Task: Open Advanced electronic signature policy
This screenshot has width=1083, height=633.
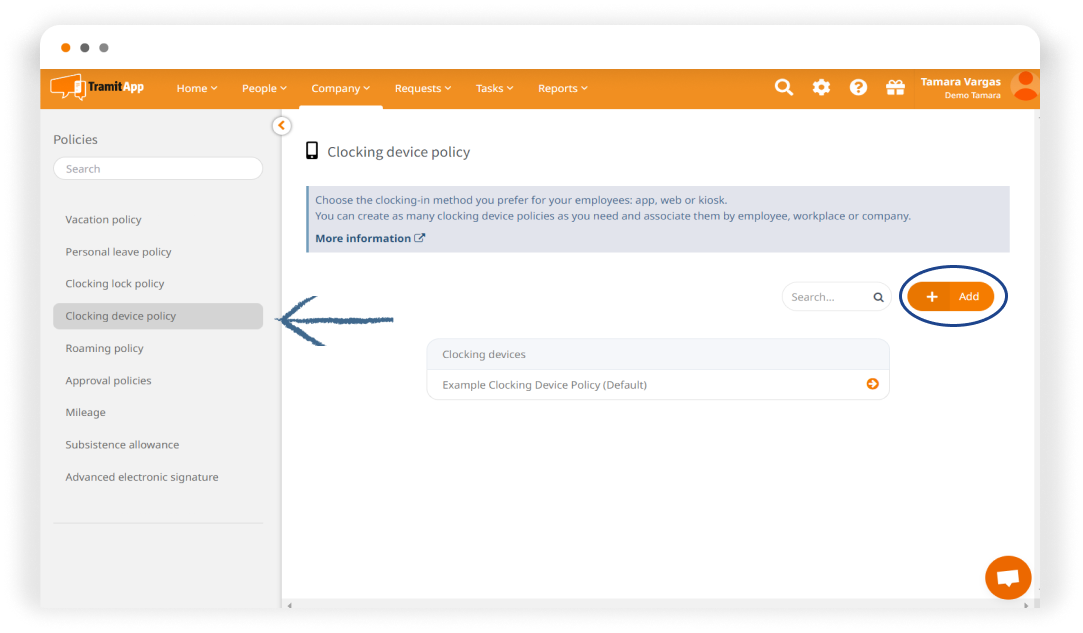Action: [141, 477]
